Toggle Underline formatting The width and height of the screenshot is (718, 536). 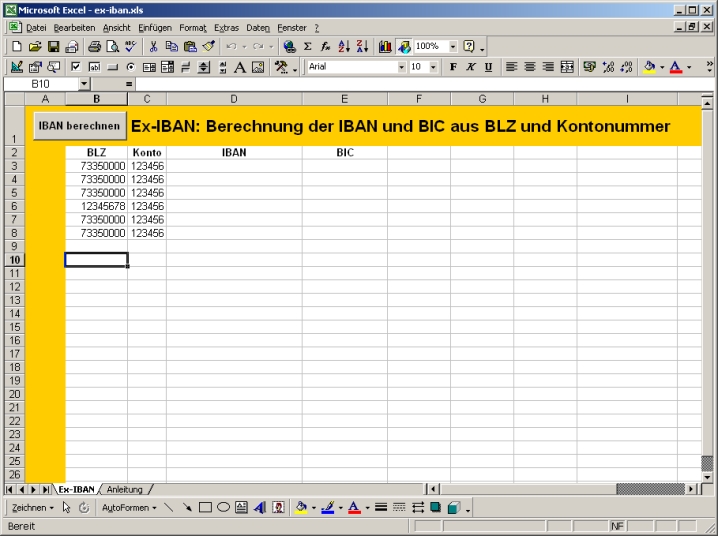click(x=488, y=67)
